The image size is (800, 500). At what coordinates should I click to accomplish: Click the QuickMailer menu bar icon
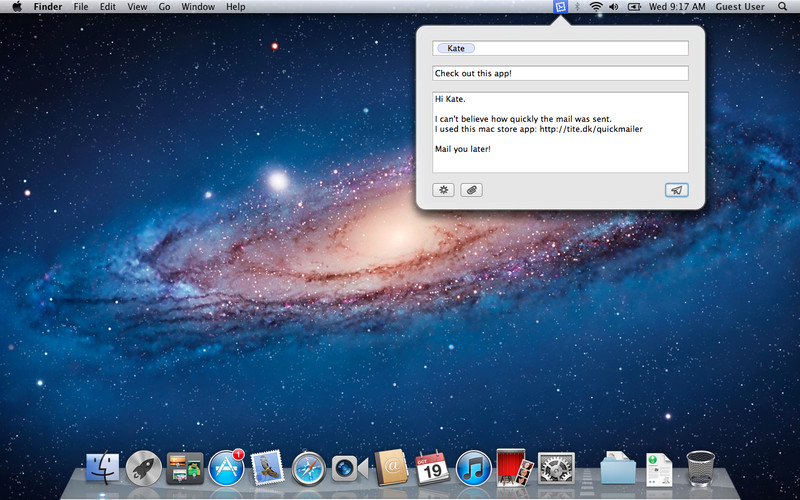coord(560,7)
